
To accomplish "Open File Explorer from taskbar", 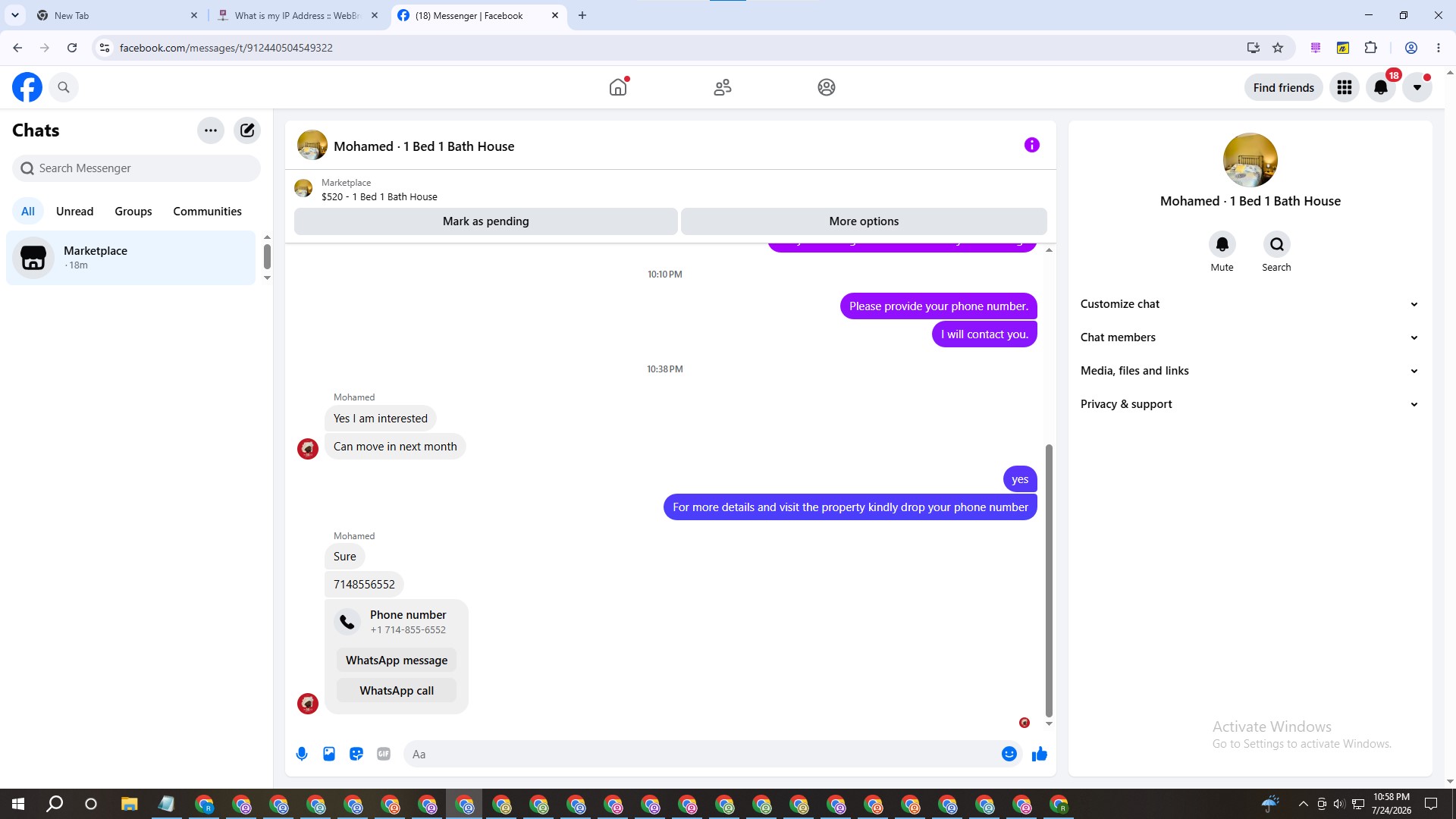I will coord(129,804).
